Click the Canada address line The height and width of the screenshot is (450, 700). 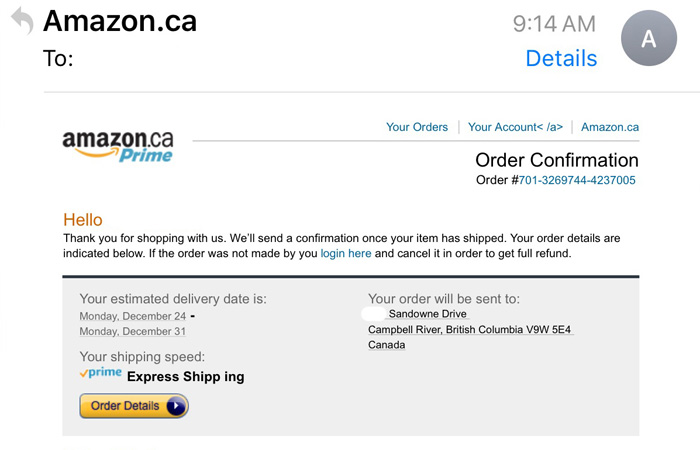point(387,345)
